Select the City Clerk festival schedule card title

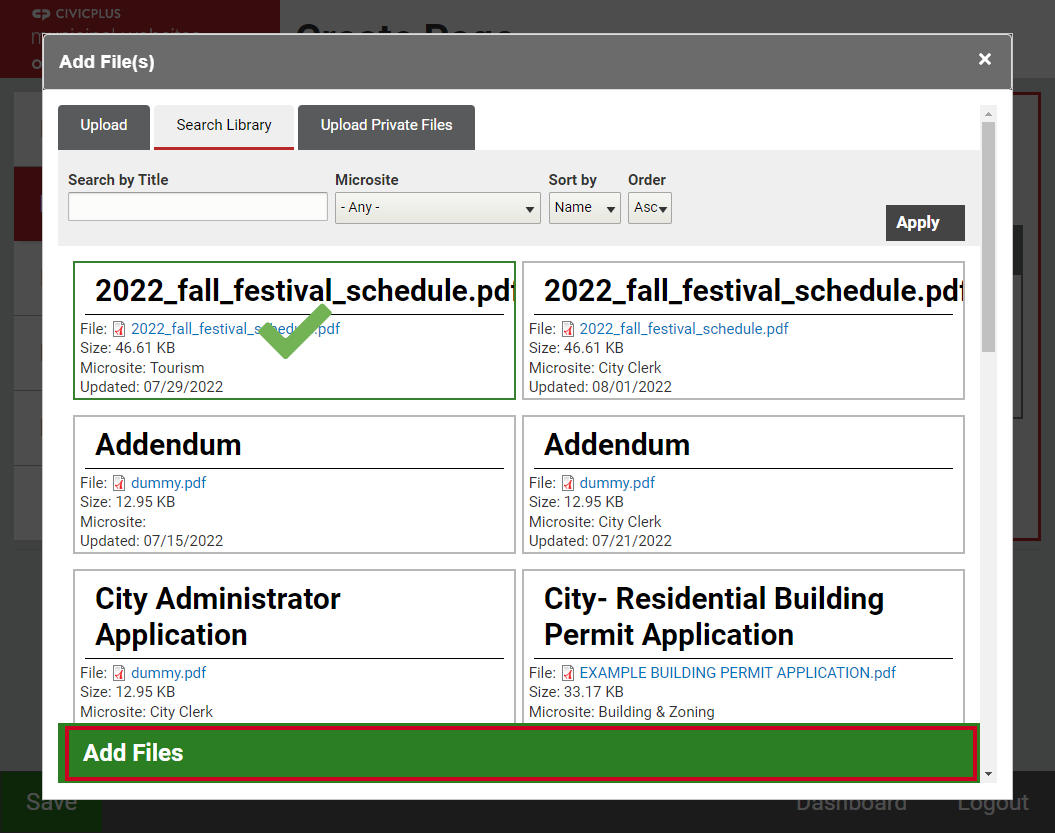pyautogui.click(x=753, y=291)
